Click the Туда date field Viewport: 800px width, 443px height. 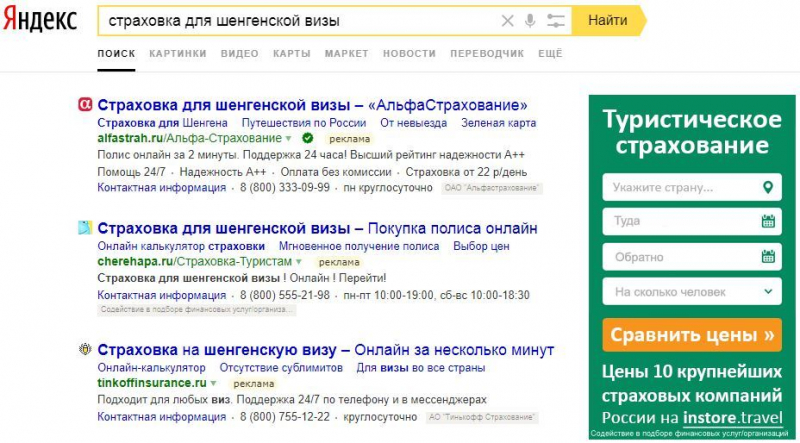click(692, 222)
